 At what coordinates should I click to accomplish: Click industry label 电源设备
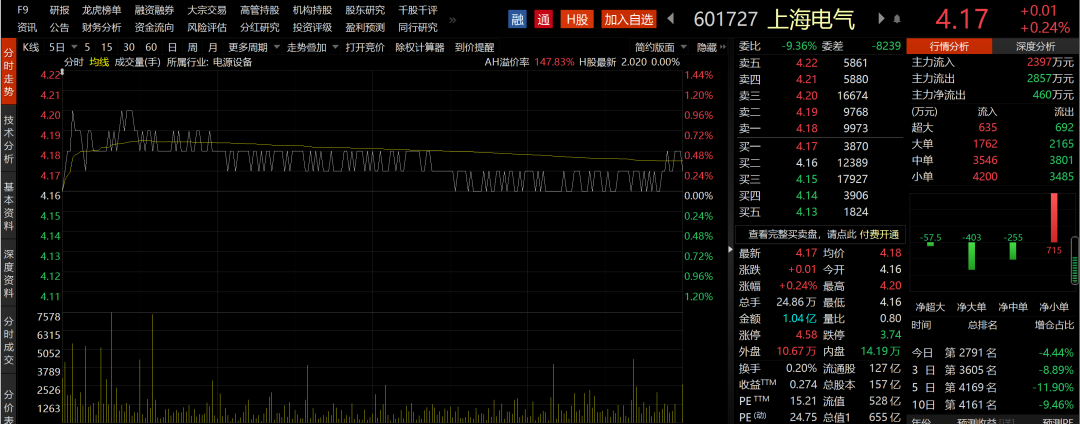click(232, 62)
